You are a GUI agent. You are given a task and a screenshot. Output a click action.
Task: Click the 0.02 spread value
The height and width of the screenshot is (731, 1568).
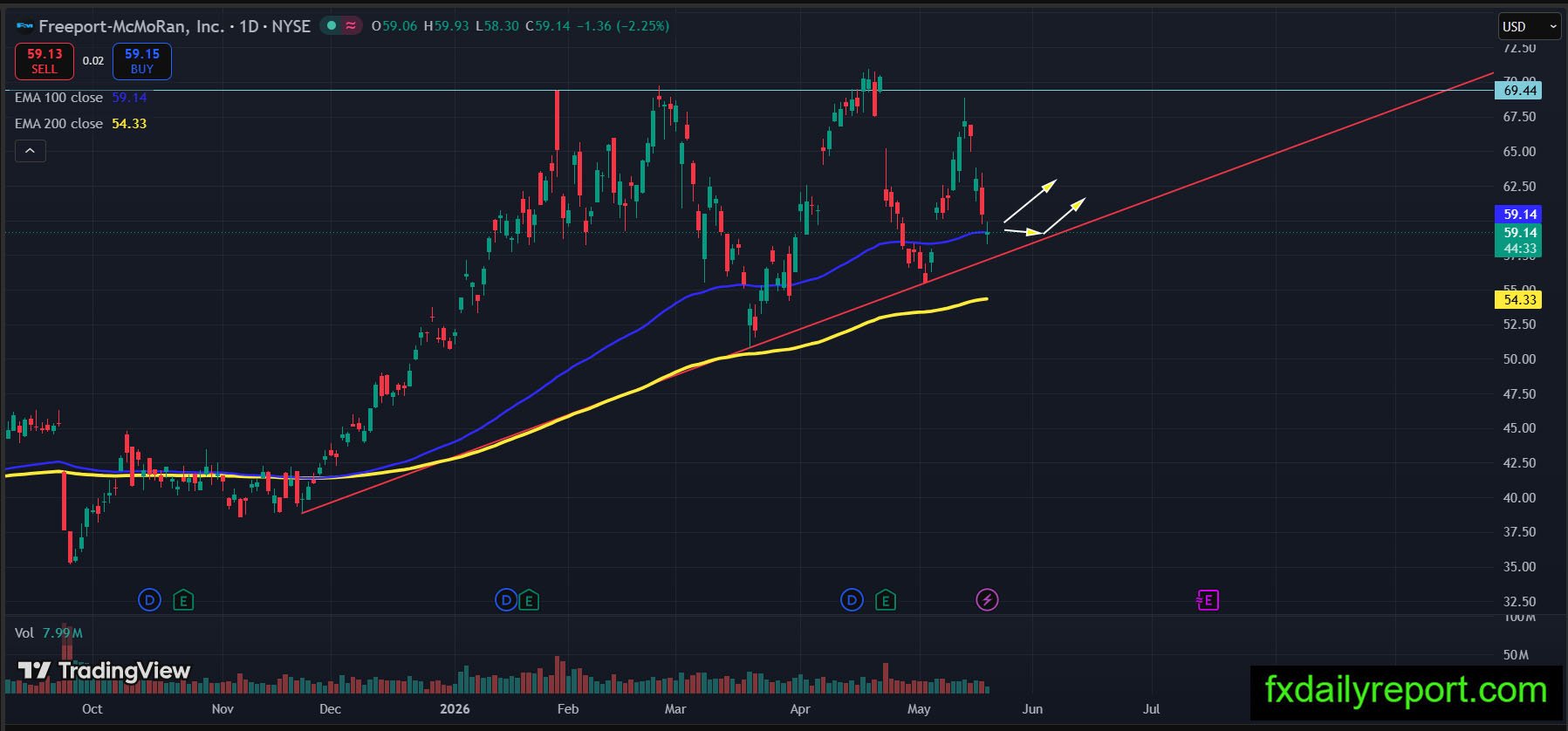[93, 61]
